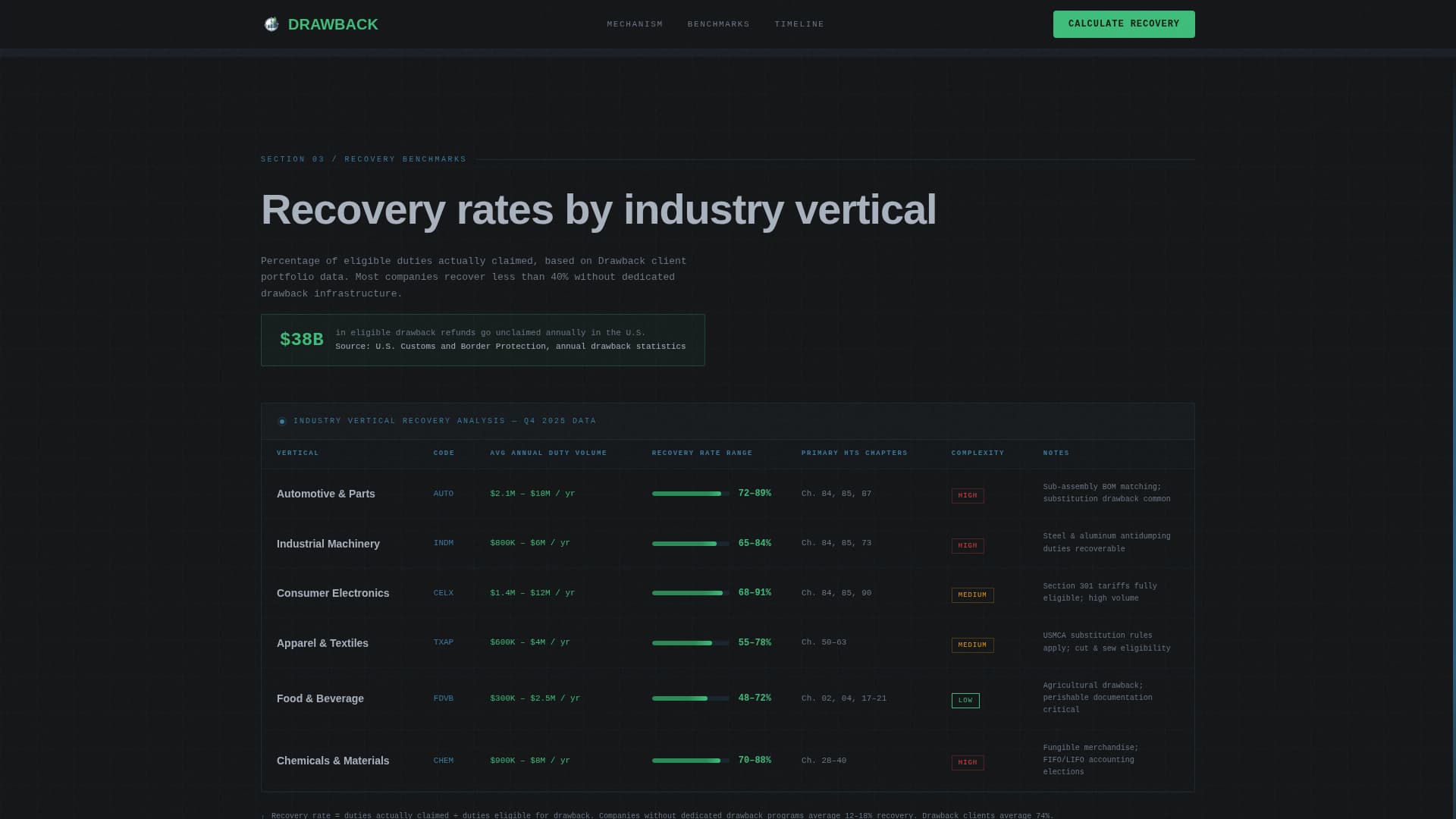Click the Recovery rates by industry vertical heading
The width and height of the screenshot is (1456, 819).
coord(598,210)
